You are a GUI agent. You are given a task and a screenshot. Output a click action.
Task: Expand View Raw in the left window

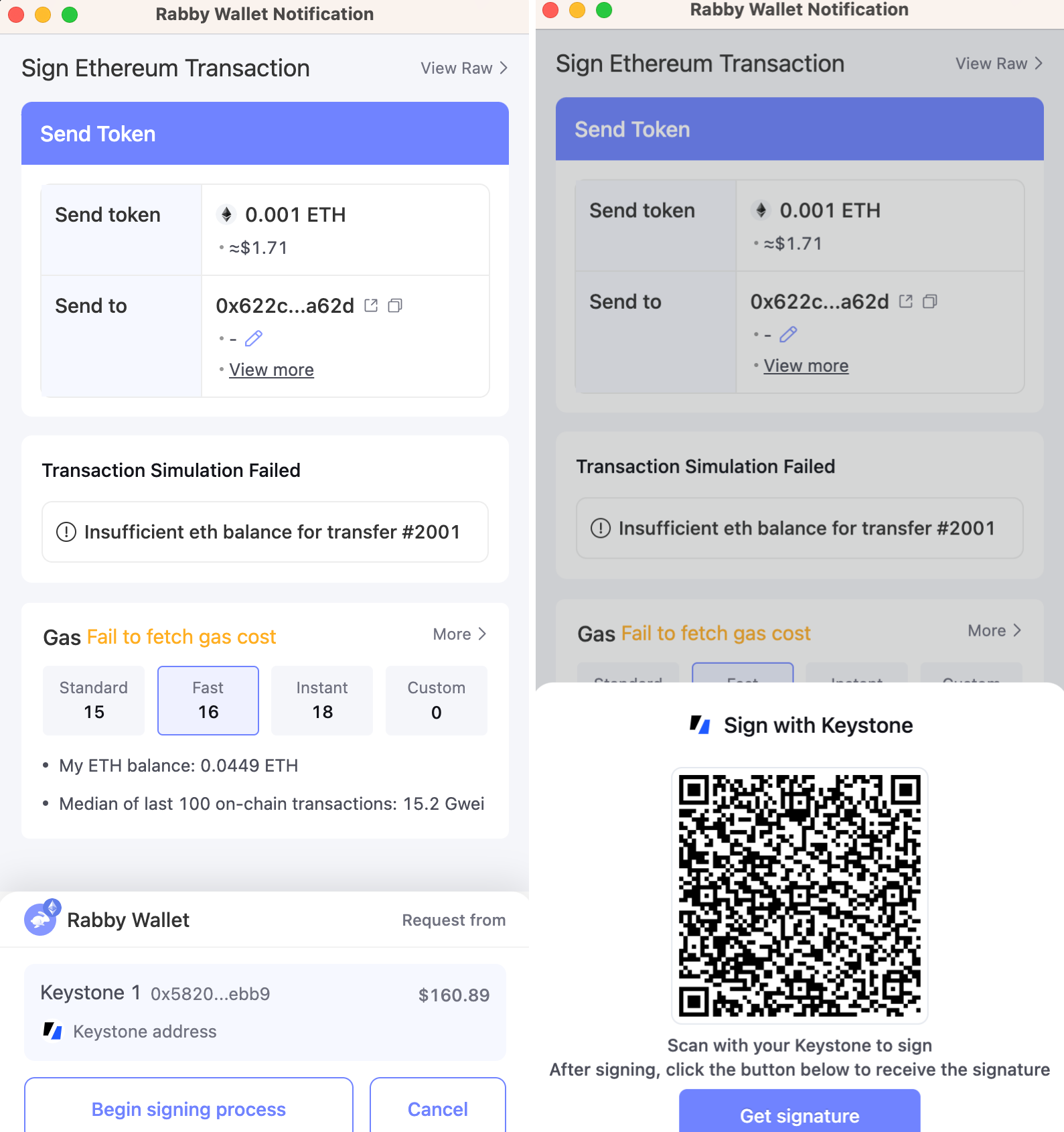point(464,68)
